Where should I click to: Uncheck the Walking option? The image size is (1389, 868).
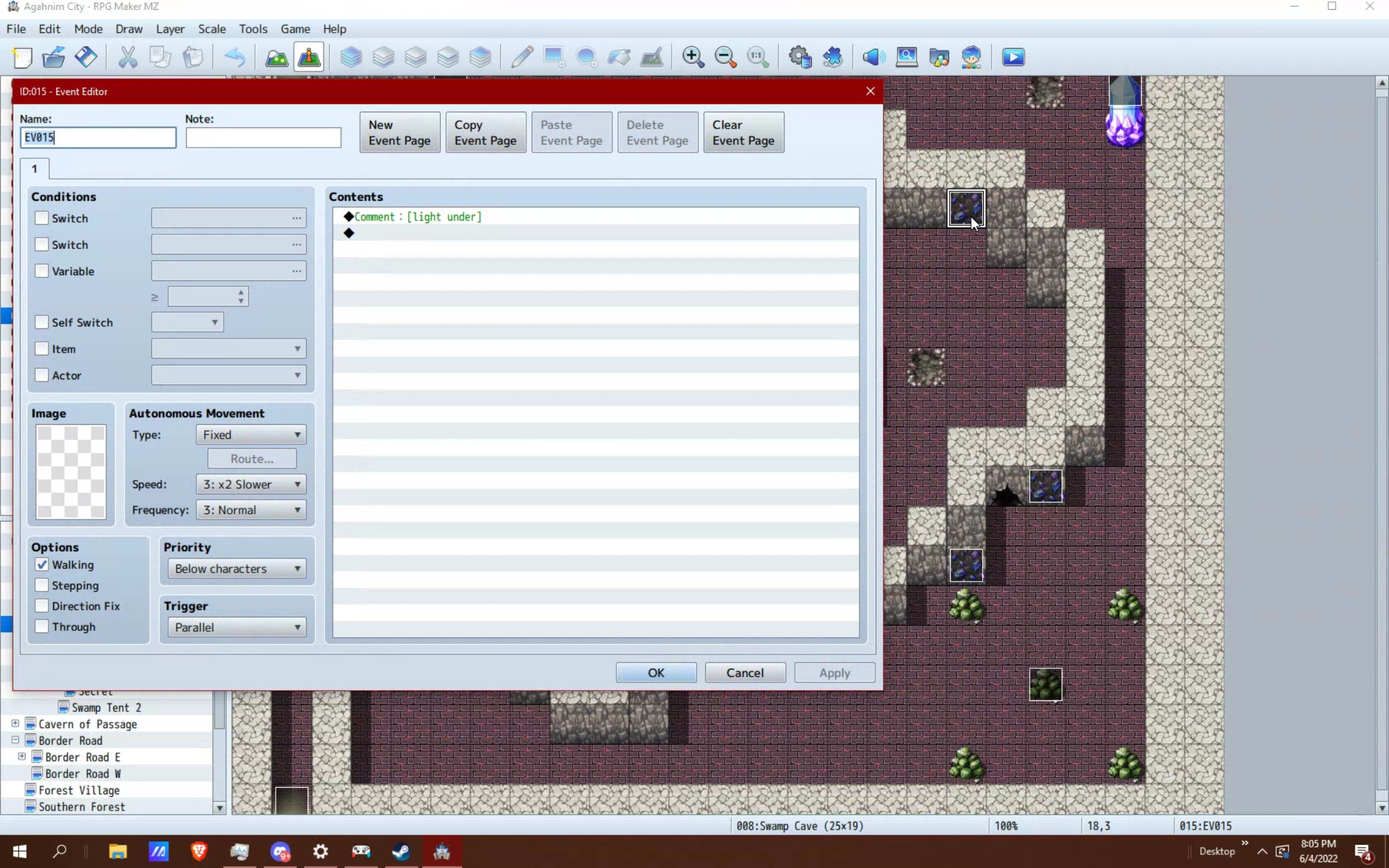tap(41, 564)
